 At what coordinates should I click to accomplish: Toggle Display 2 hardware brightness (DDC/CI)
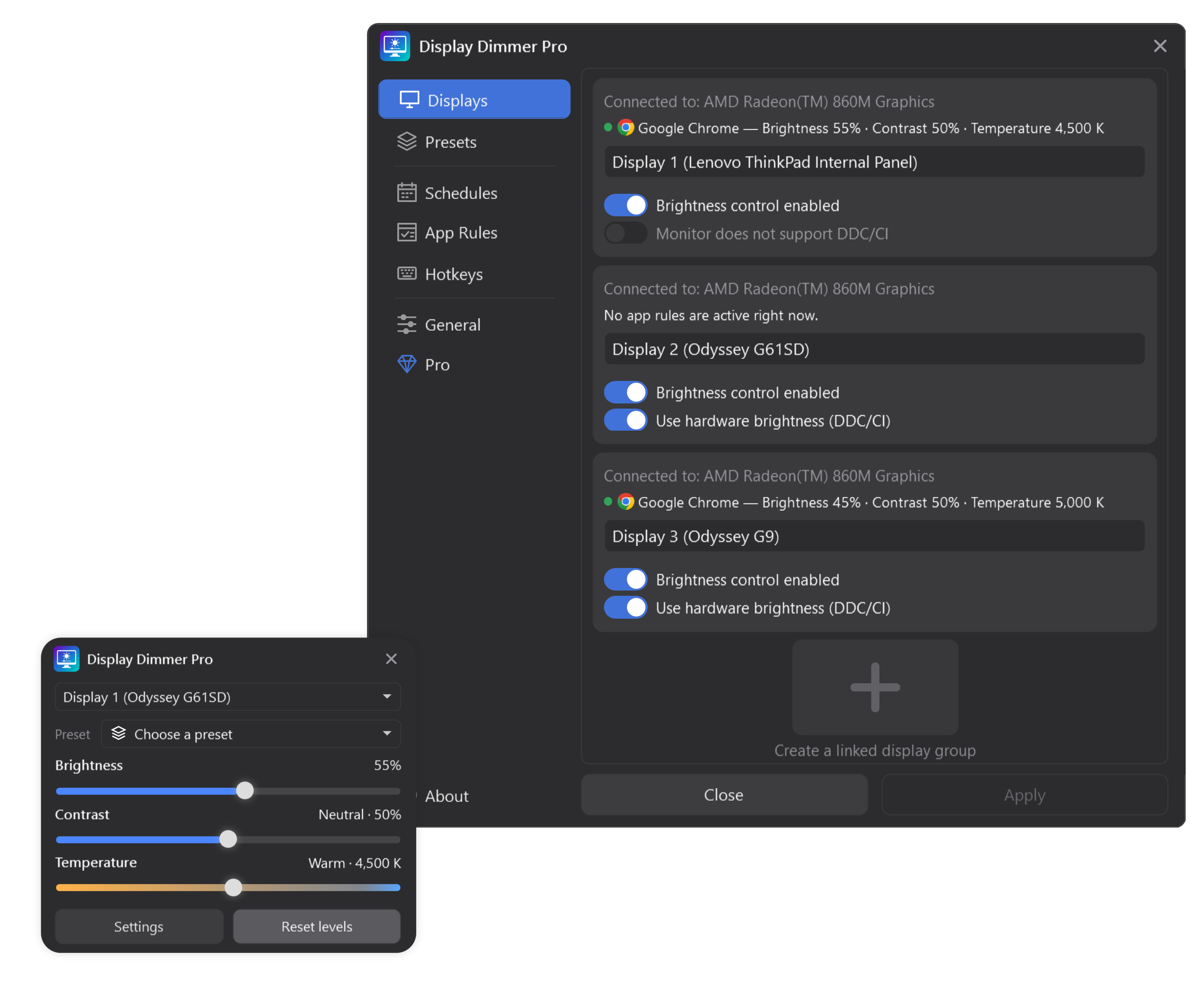[x=626, y=420]
